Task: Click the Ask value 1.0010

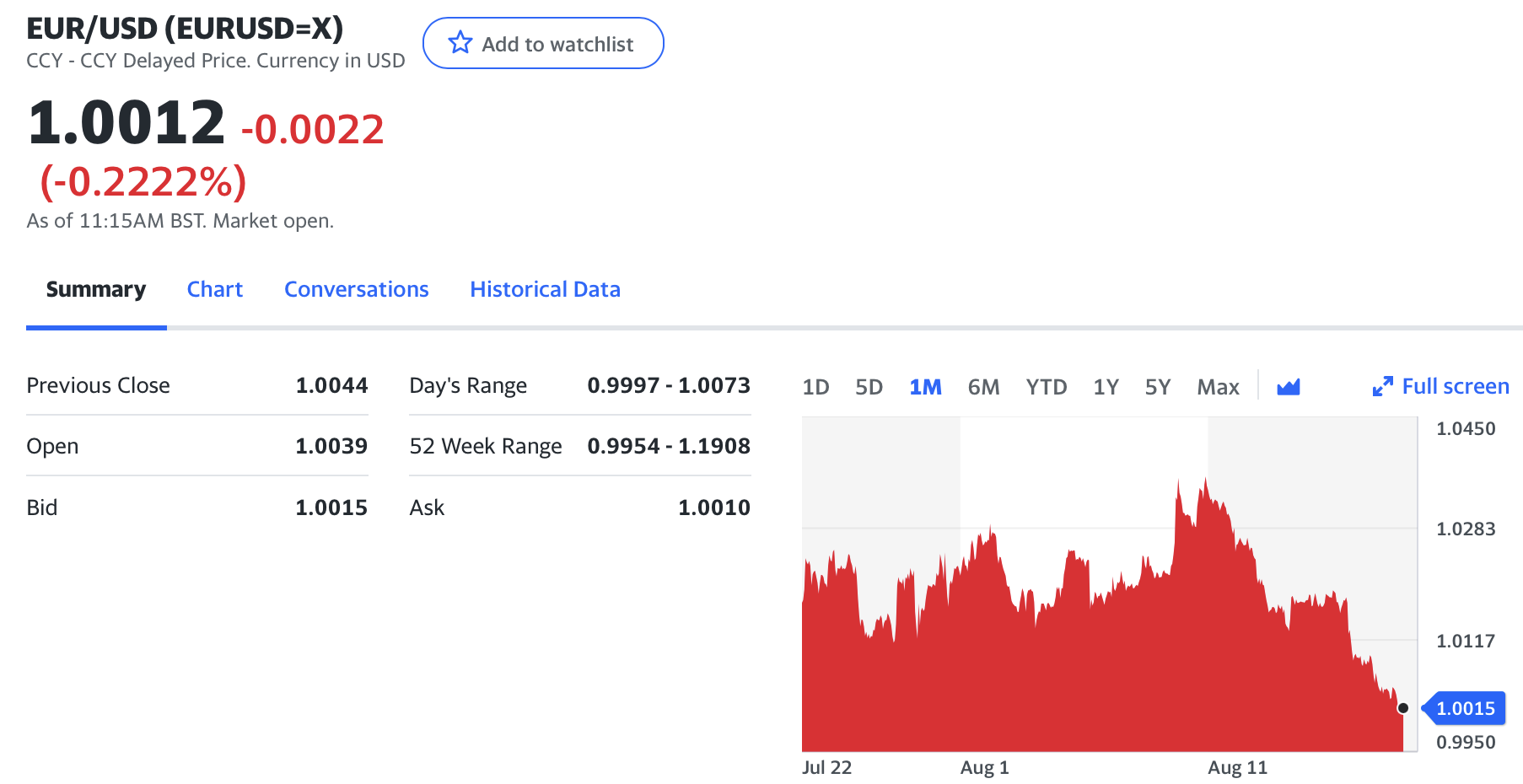Action: click(x=714, y=507)
